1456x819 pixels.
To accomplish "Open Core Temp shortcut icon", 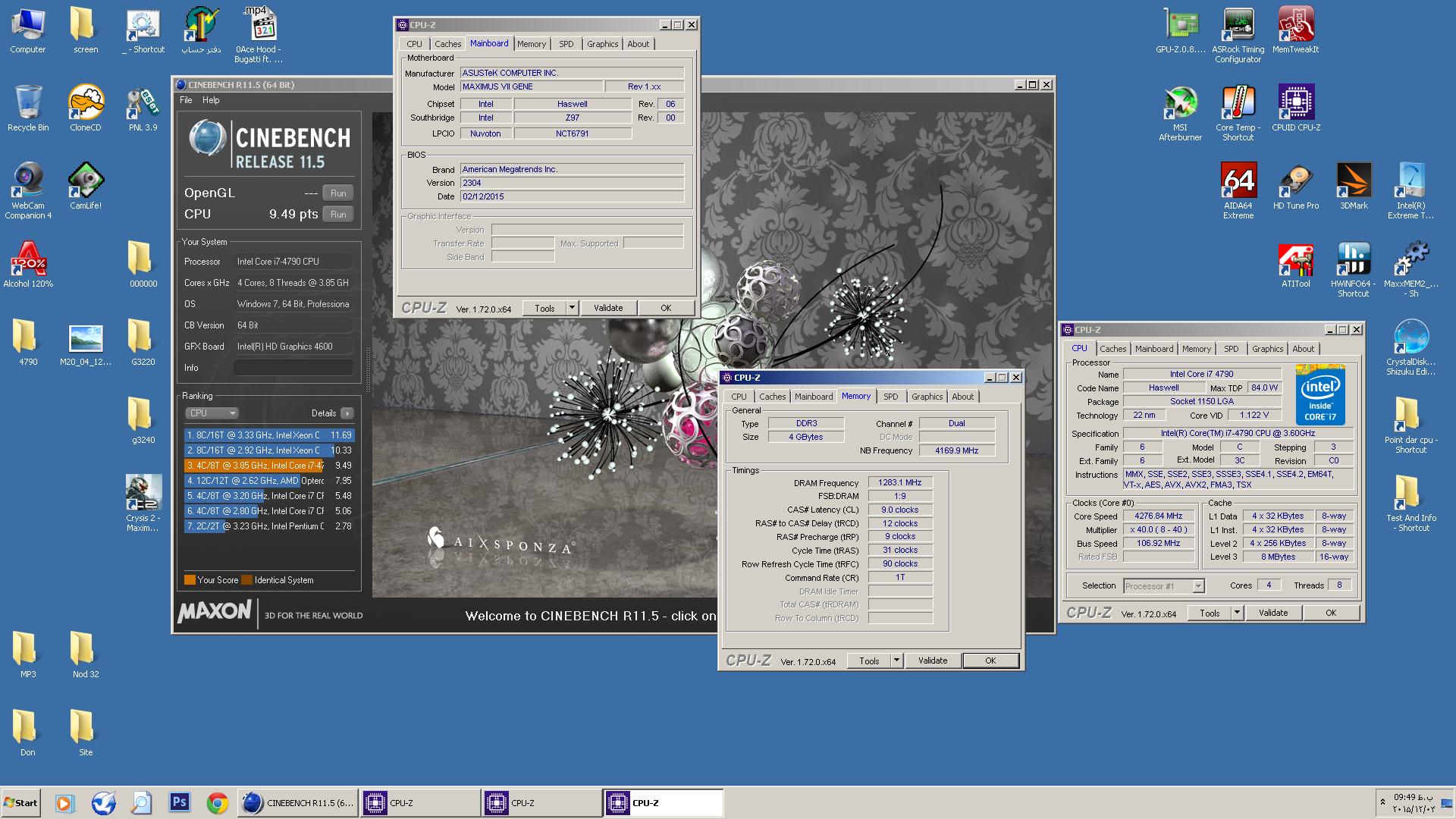I will (1238, 114).
